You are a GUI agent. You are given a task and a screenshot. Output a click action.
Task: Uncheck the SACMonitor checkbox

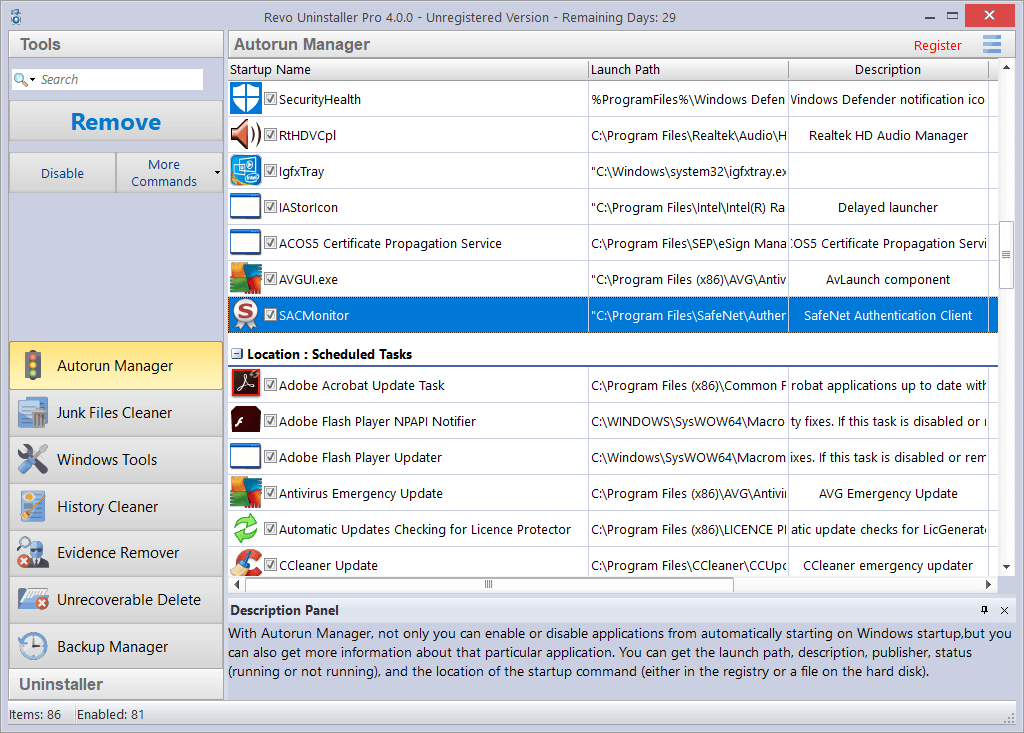(270, 314)
